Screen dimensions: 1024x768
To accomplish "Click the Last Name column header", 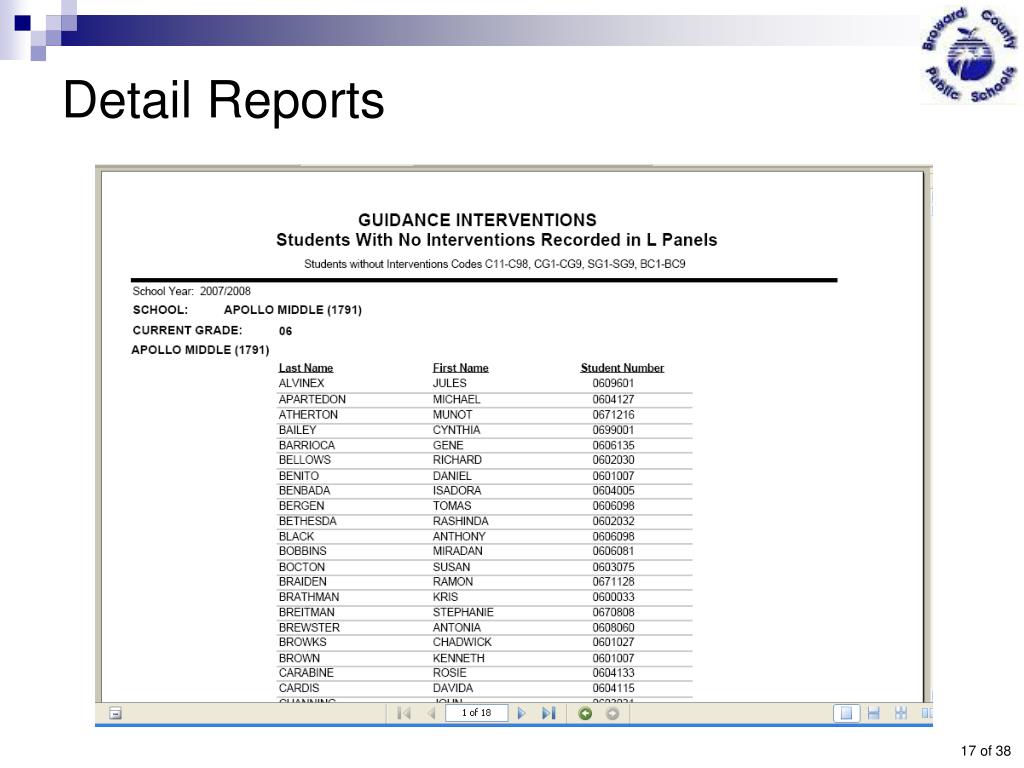I will pos(306,368).
